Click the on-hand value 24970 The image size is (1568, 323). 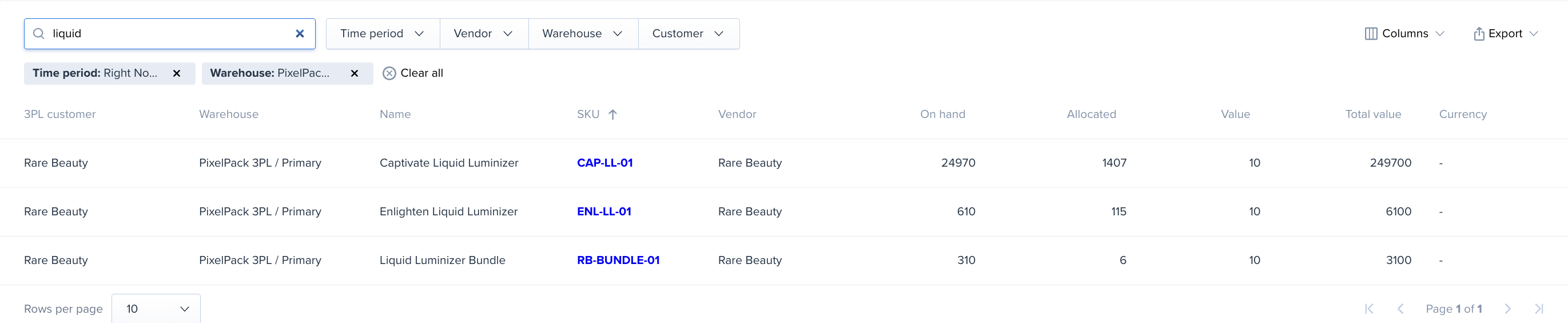tap(958, 163)
